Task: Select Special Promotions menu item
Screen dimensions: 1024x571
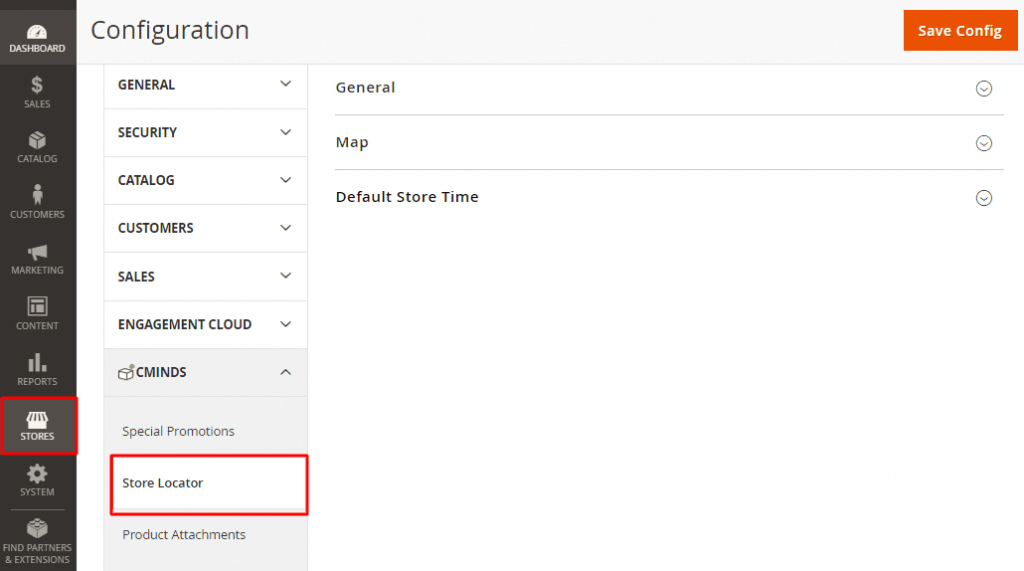Action: [178, 431]
